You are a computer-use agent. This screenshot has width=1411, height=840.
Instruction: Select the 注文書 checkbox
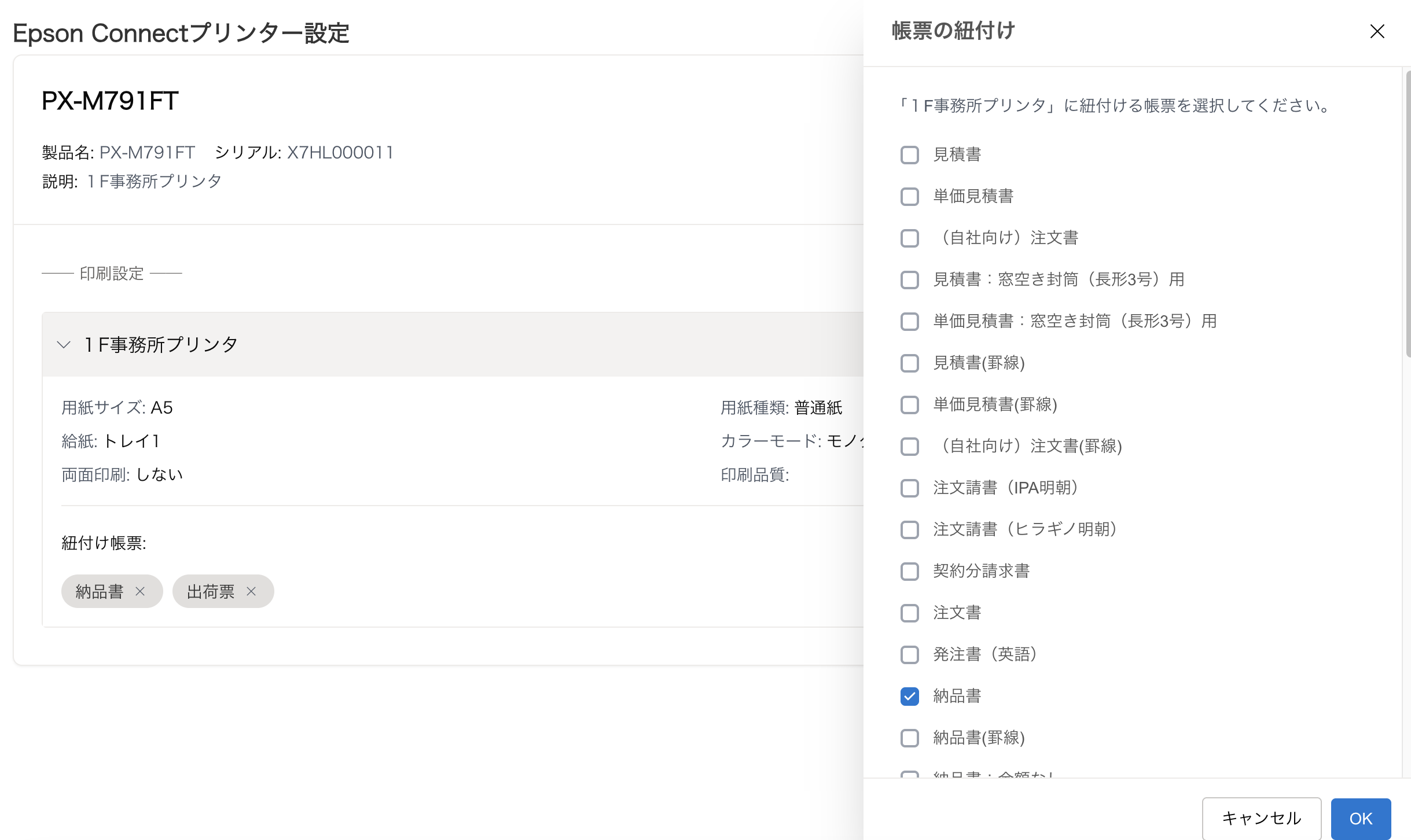coord(910,613)
